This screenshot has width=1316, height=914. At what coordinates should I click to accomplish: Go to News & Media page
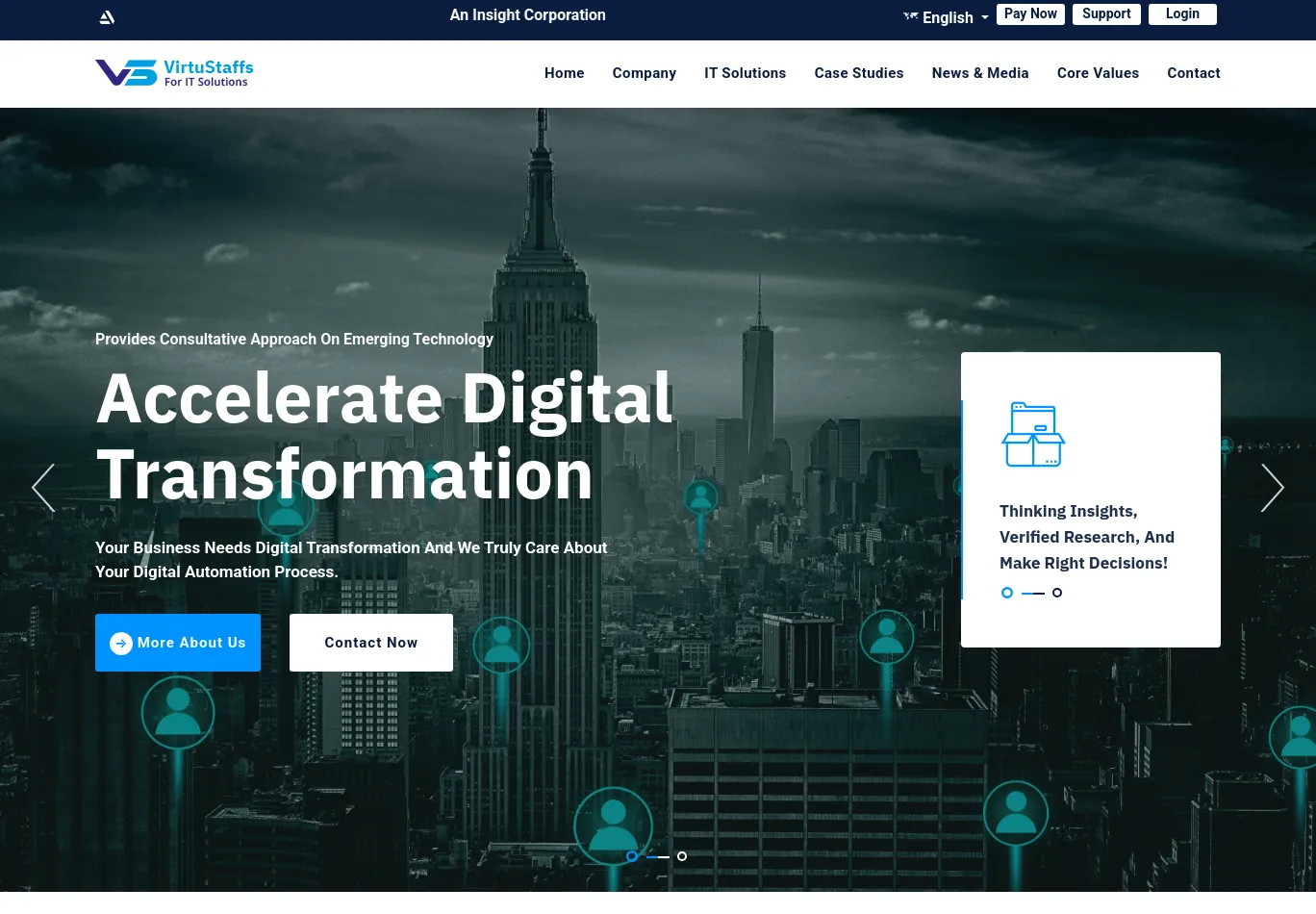[x=979, y=73]
